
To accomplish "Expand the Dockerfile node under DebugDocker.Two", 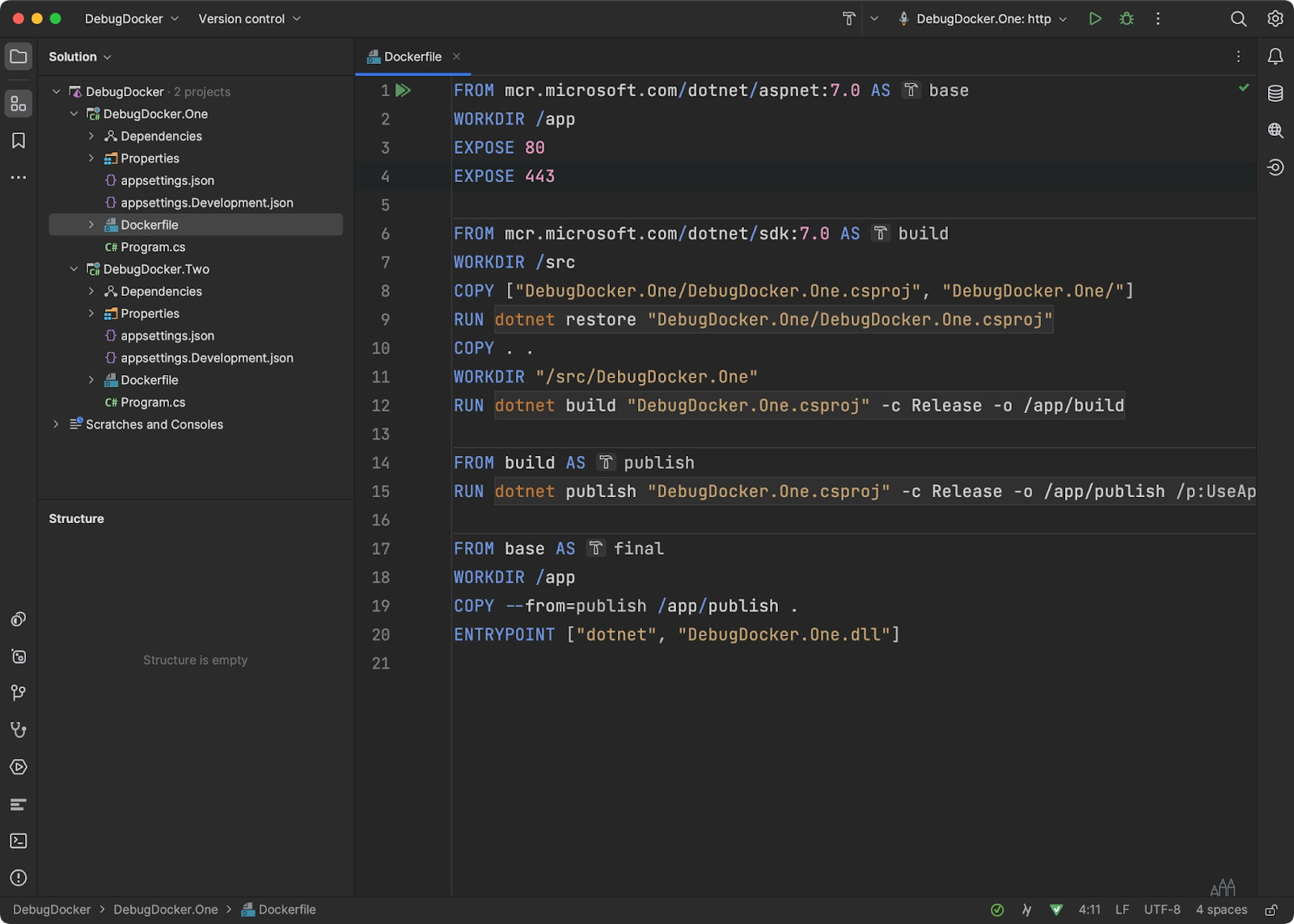I will [91, 380].
